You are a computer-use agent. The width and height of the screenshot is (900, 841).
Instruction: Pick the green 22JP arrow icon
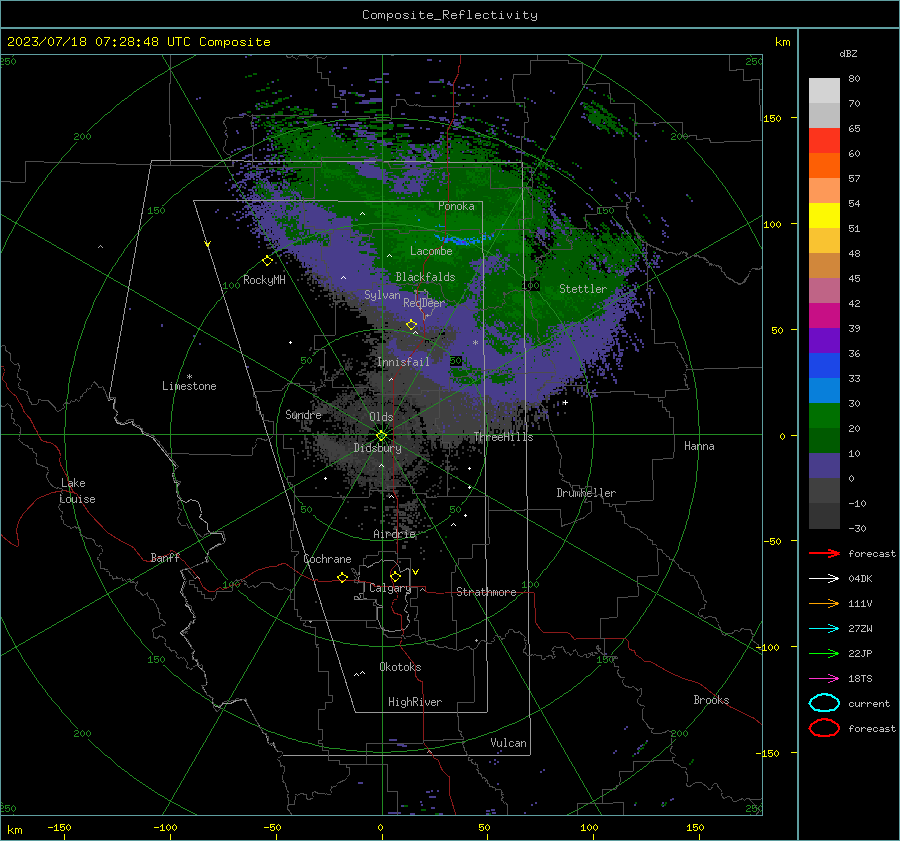[x=824, y=653]
